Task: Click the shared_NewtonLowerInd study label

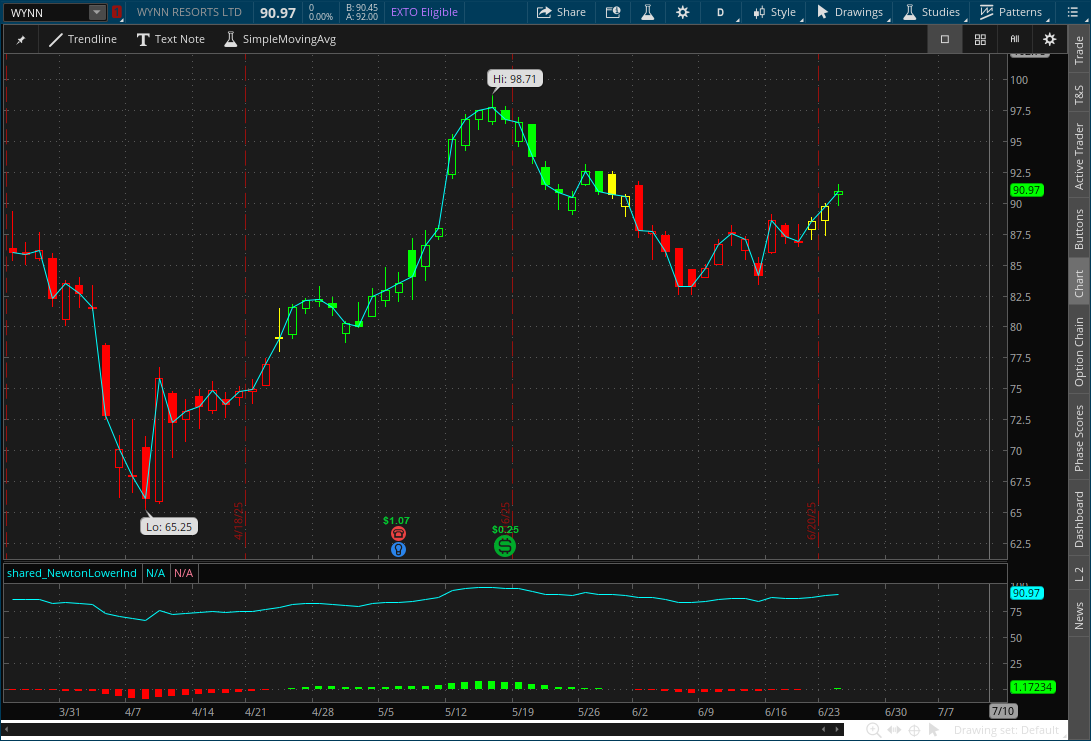Action: pyautogui.click(x=72, y=573)
